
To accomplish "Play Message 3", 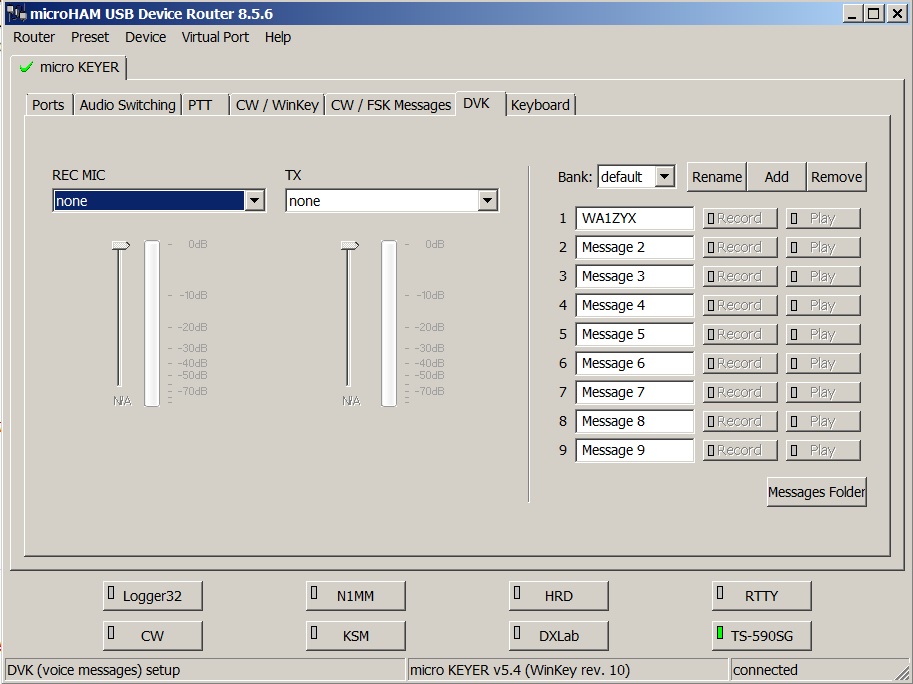I will point(823,276).
